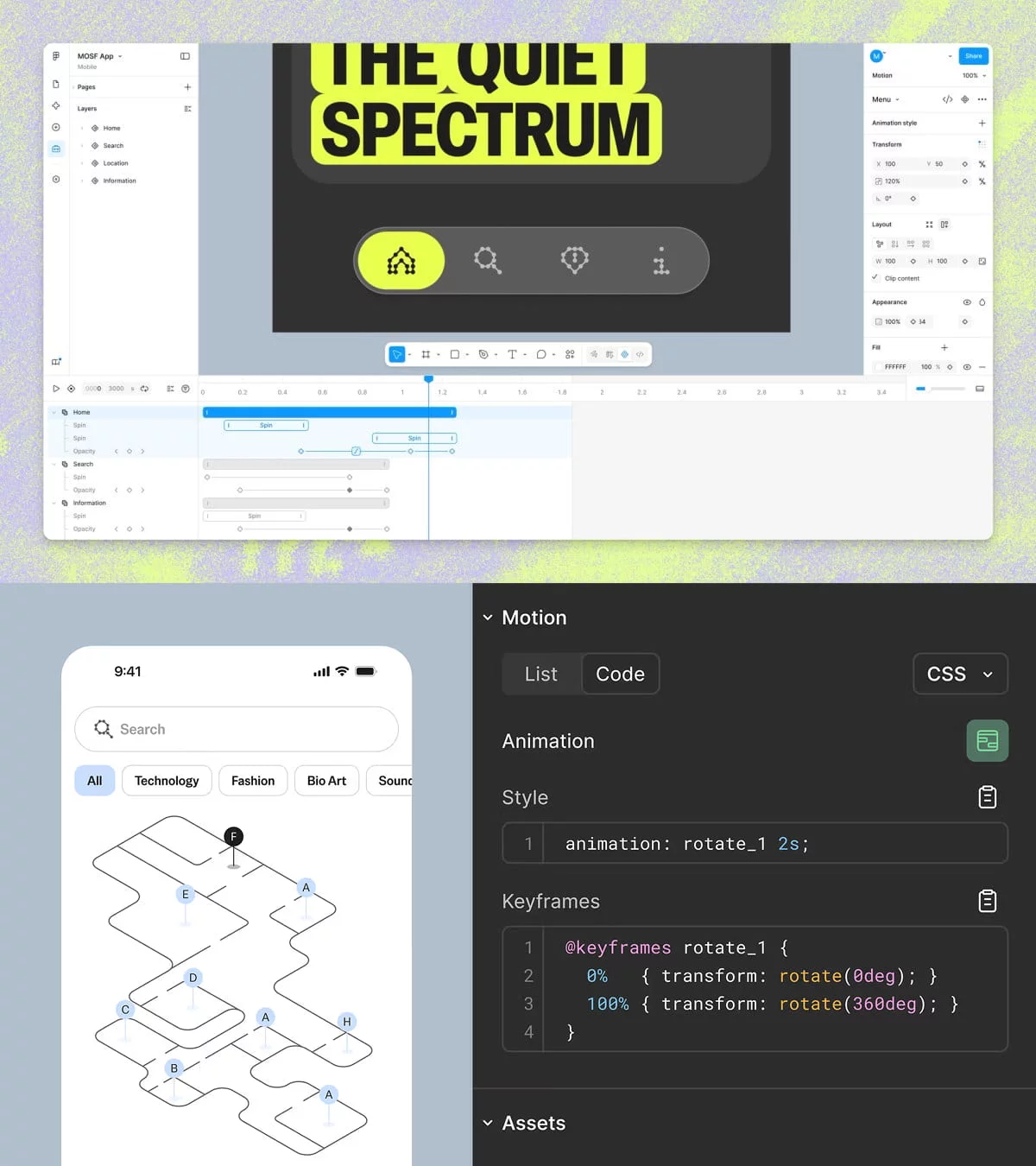Copy the Keyframes code with clipboard icon
The image size is (1036, 1166).
point(988,901)
